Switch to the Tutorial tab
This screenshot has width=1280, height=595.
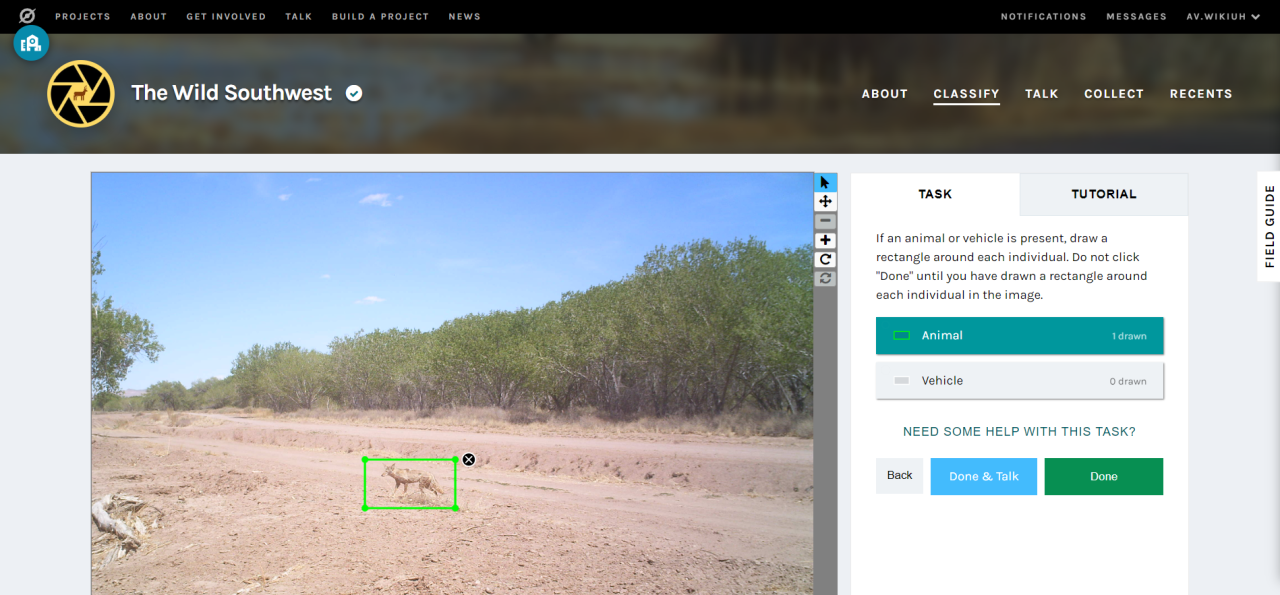coord(1104,194)
